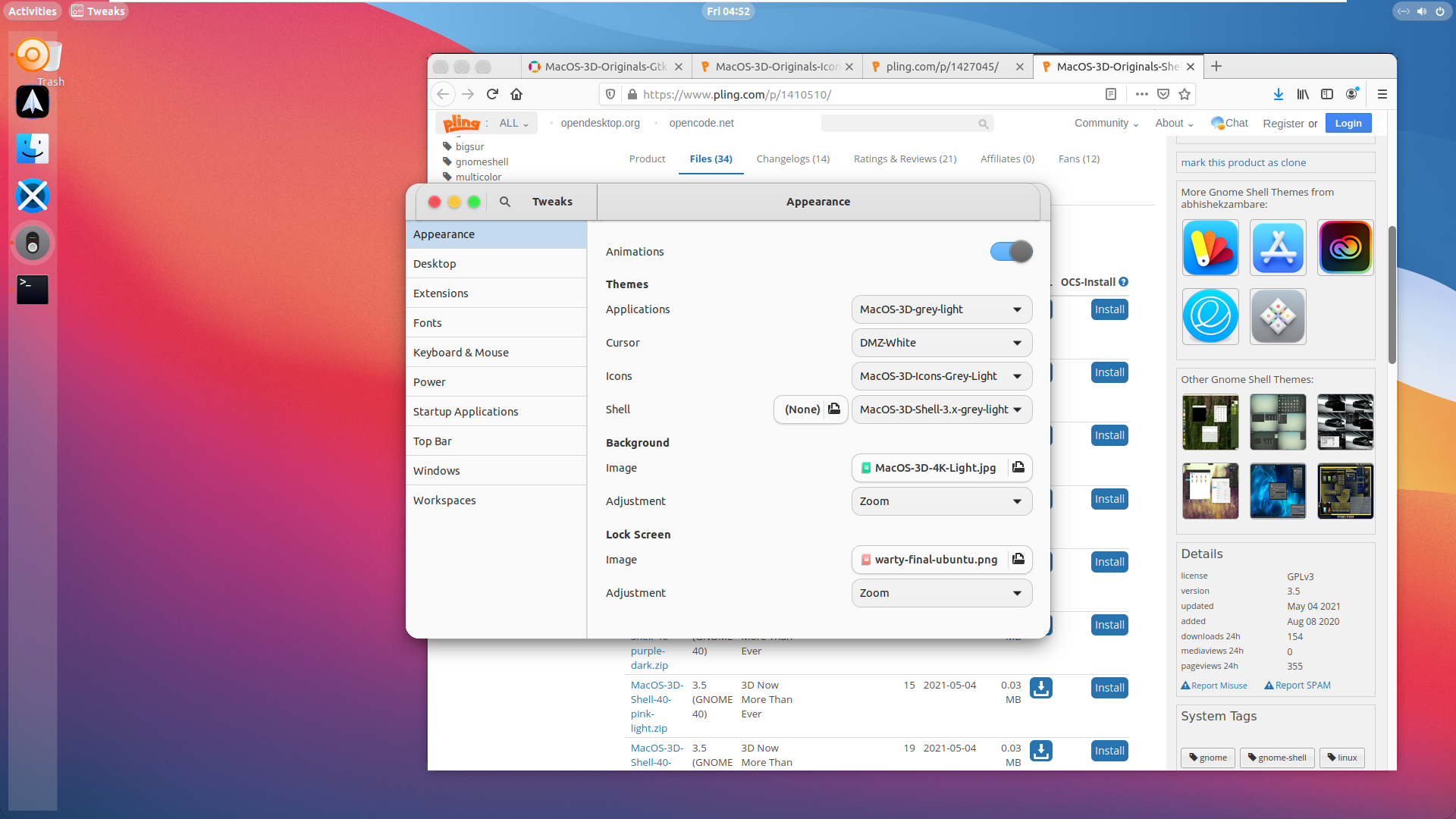Switch to MacOS-3D-Originals-Gtk tab

605,67
